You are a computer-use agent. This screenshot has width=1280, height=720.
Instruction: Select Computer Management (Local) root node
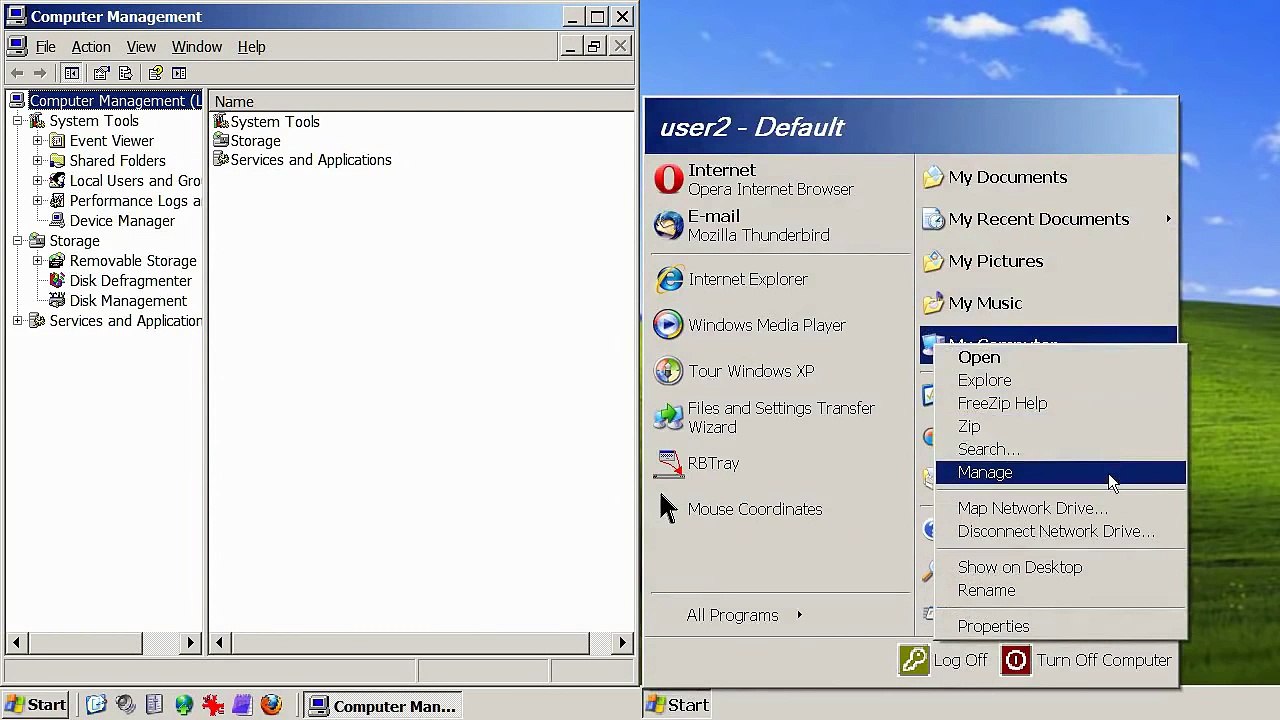(115, 101)
